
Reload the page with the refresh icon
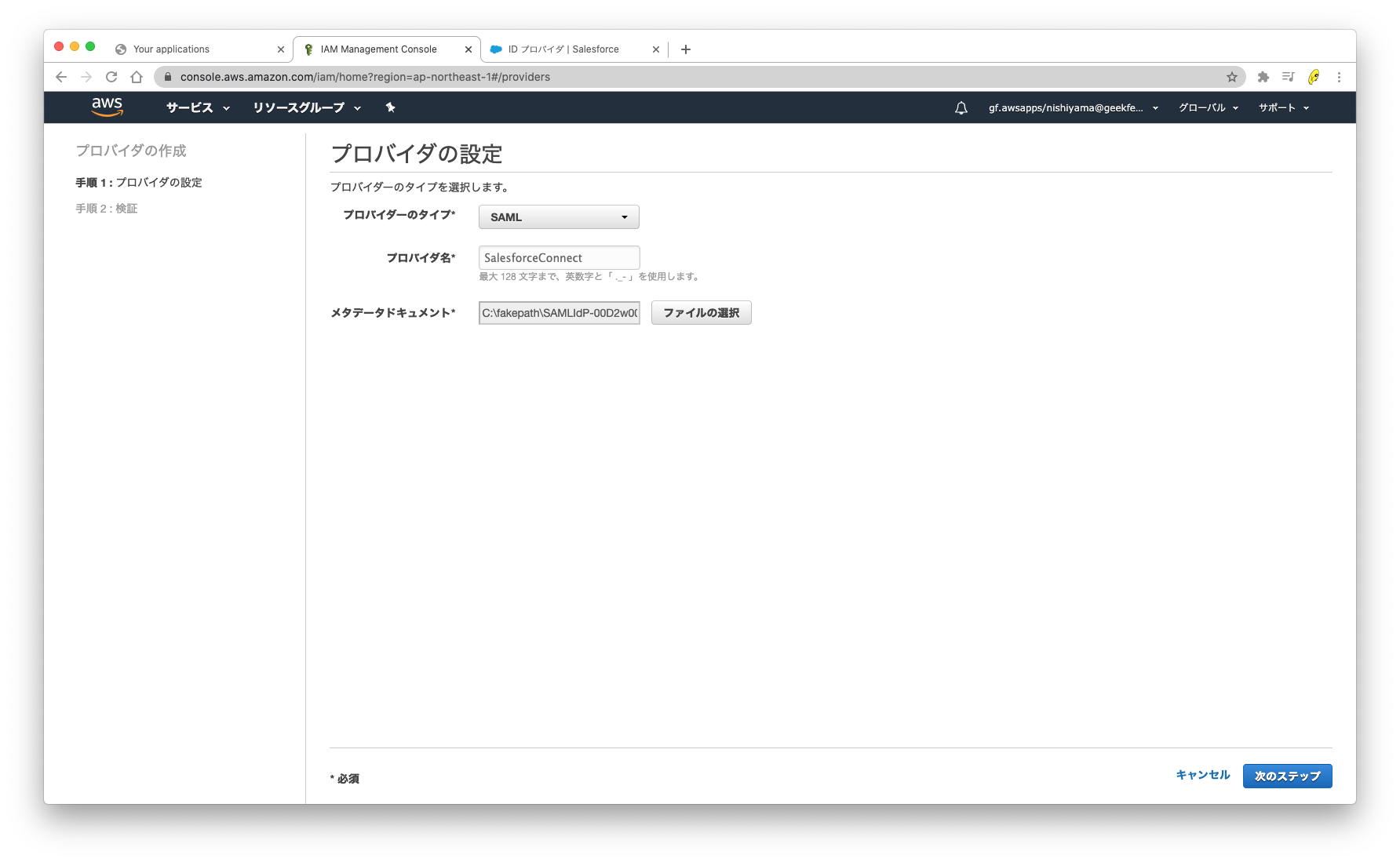(111, 77)
